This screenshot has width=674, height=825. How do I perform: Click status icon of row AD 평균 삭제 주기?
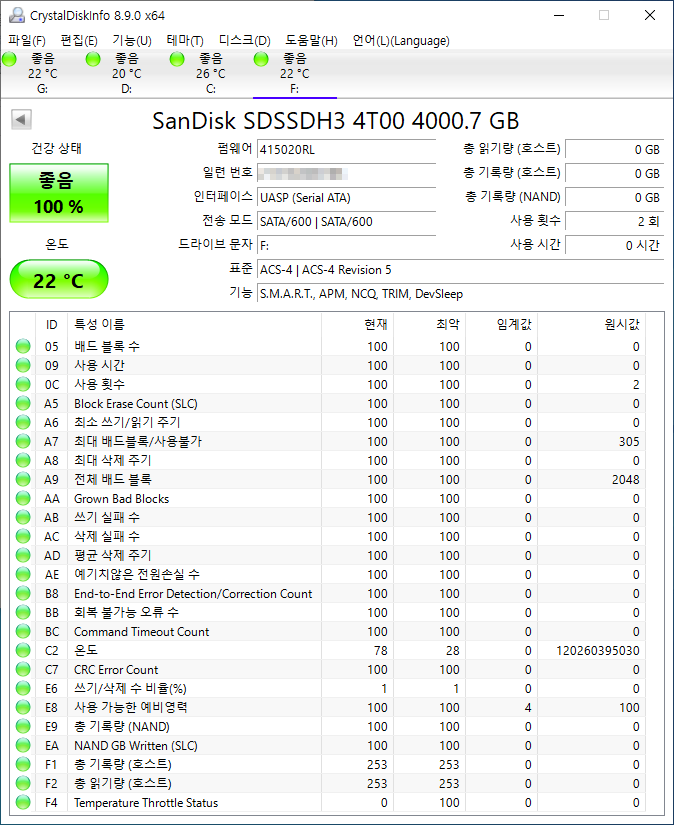(x=23, y=555)
